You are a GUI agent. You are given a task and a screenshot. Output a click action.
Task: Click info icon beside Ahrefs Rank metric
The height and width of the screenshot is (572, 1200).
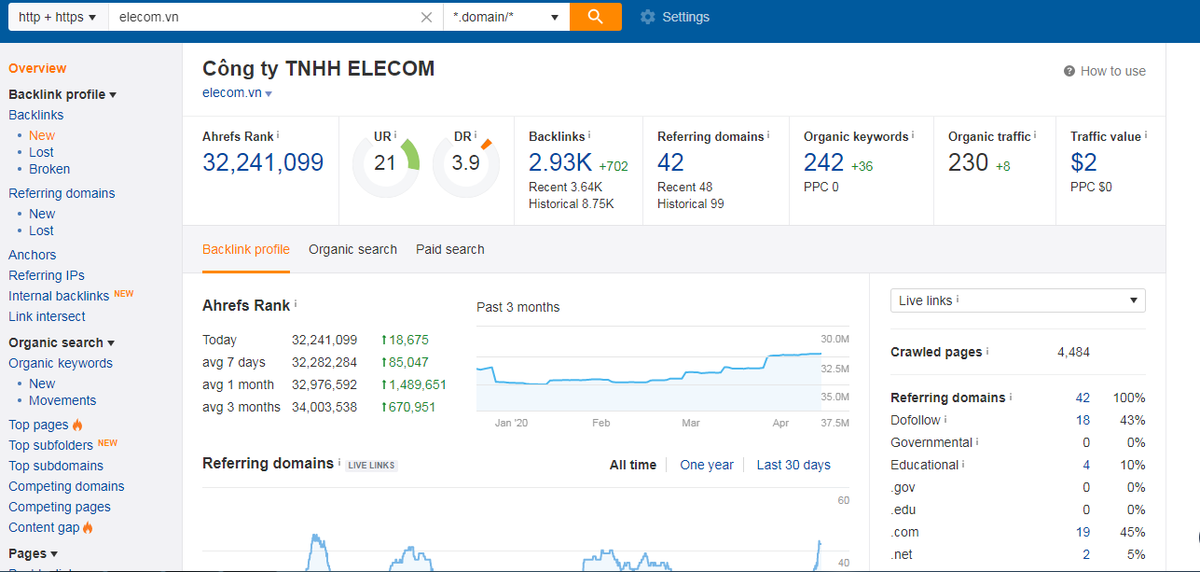click(x=278, y=135)
